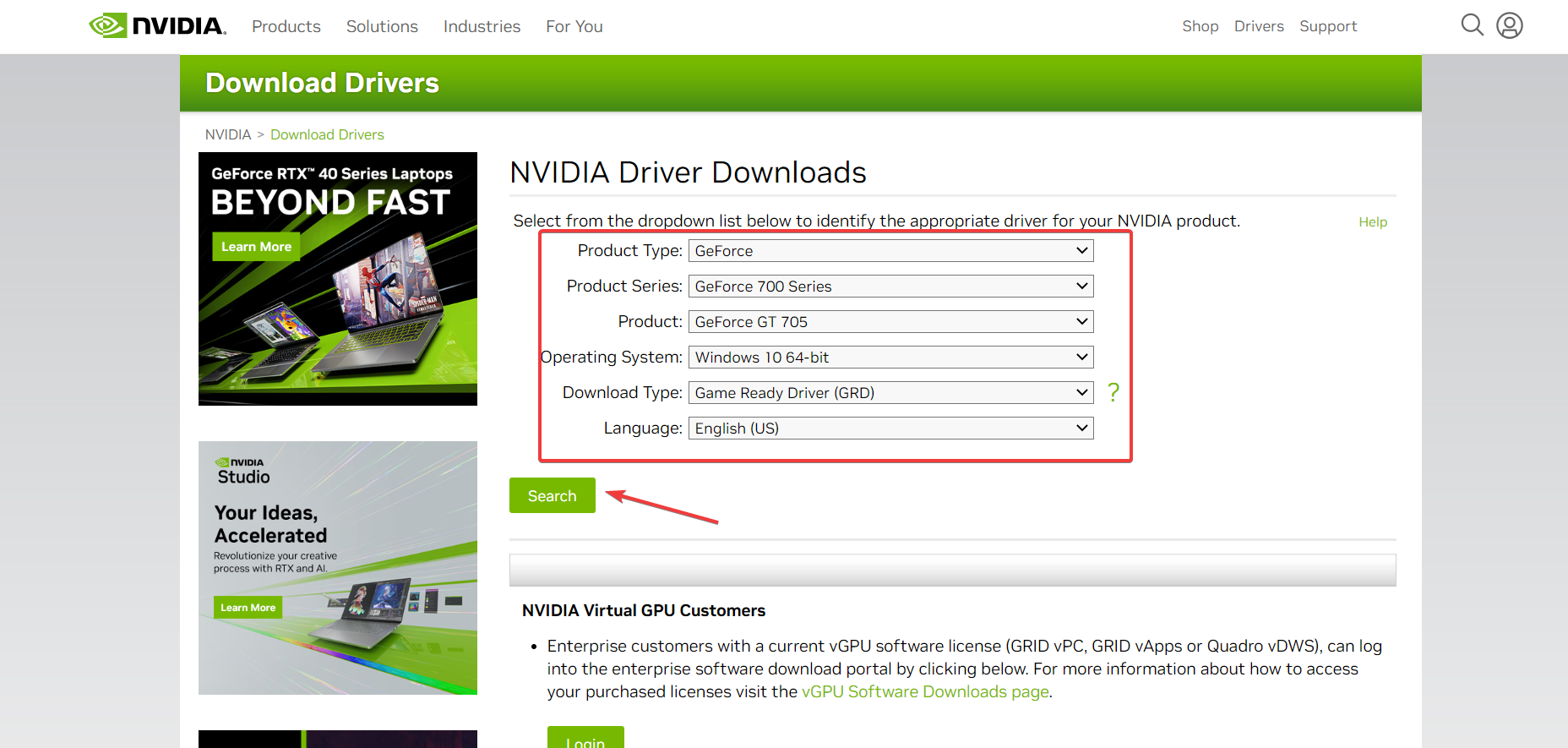This screenshot has height=748, width=1568.
Task: Open the Operating System dropdown
Action: (x=891, y=358)
